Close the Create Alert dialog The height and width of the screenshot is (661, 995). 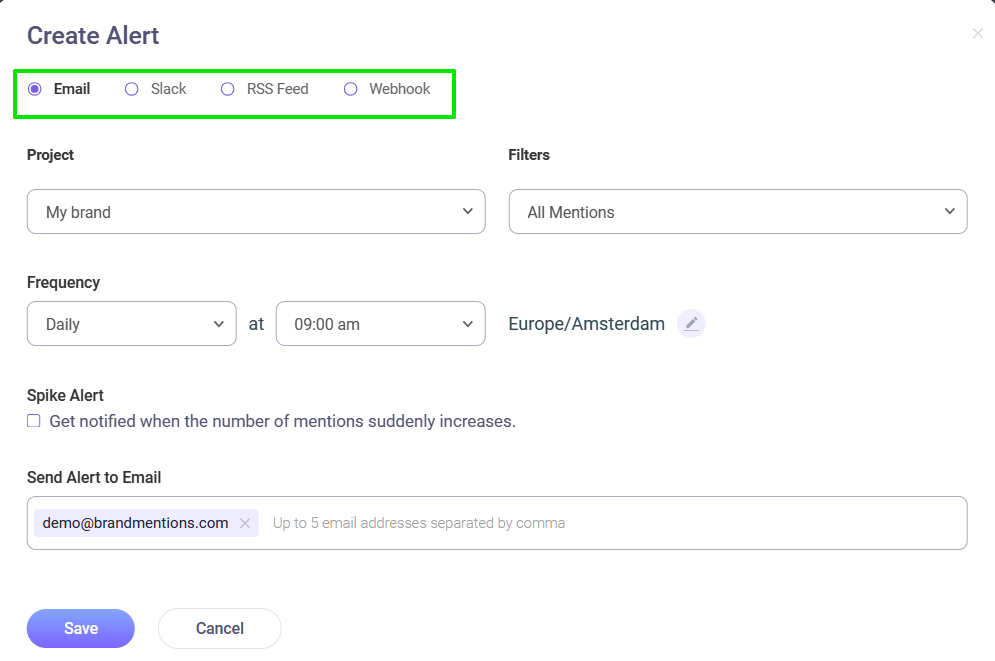[977, 34]
